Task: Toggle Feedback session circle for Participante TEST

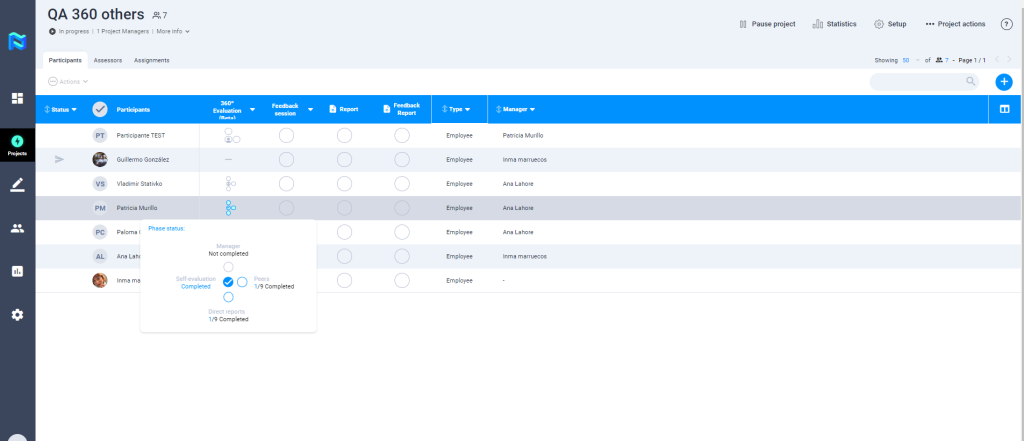Action: [x=286, y=135]
